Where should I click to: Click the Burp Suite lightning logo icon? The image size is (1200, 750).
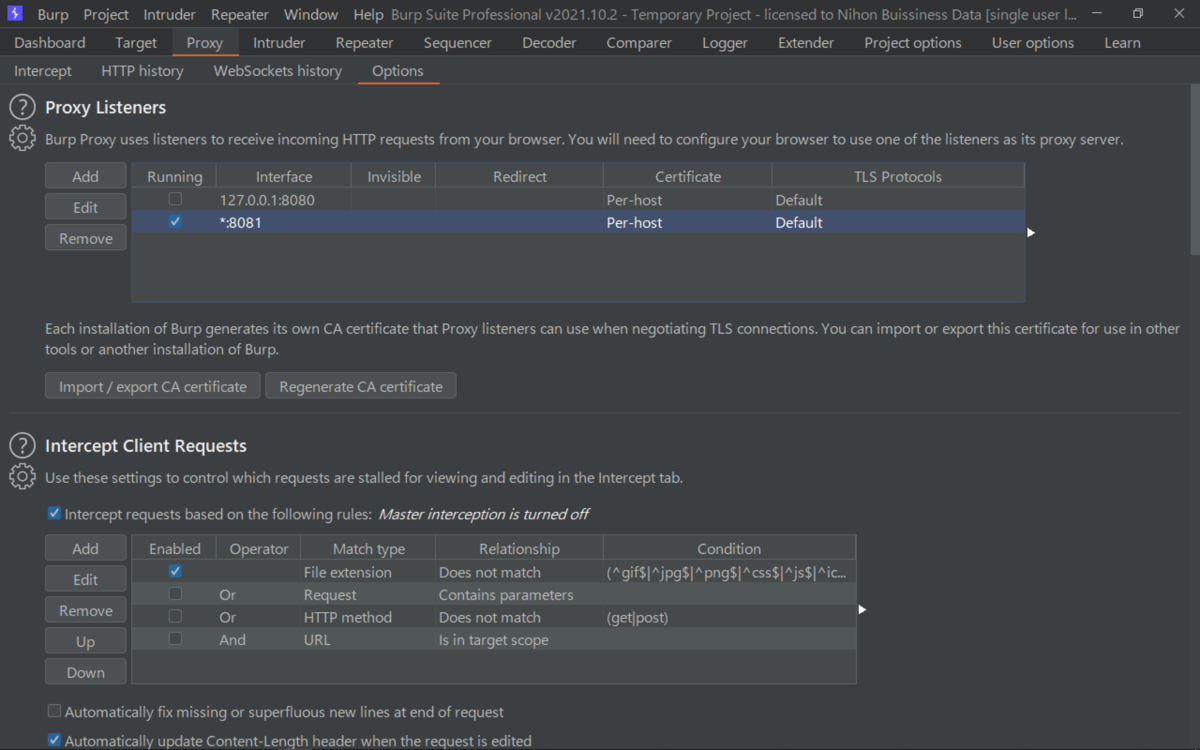[x=15, y=14]
